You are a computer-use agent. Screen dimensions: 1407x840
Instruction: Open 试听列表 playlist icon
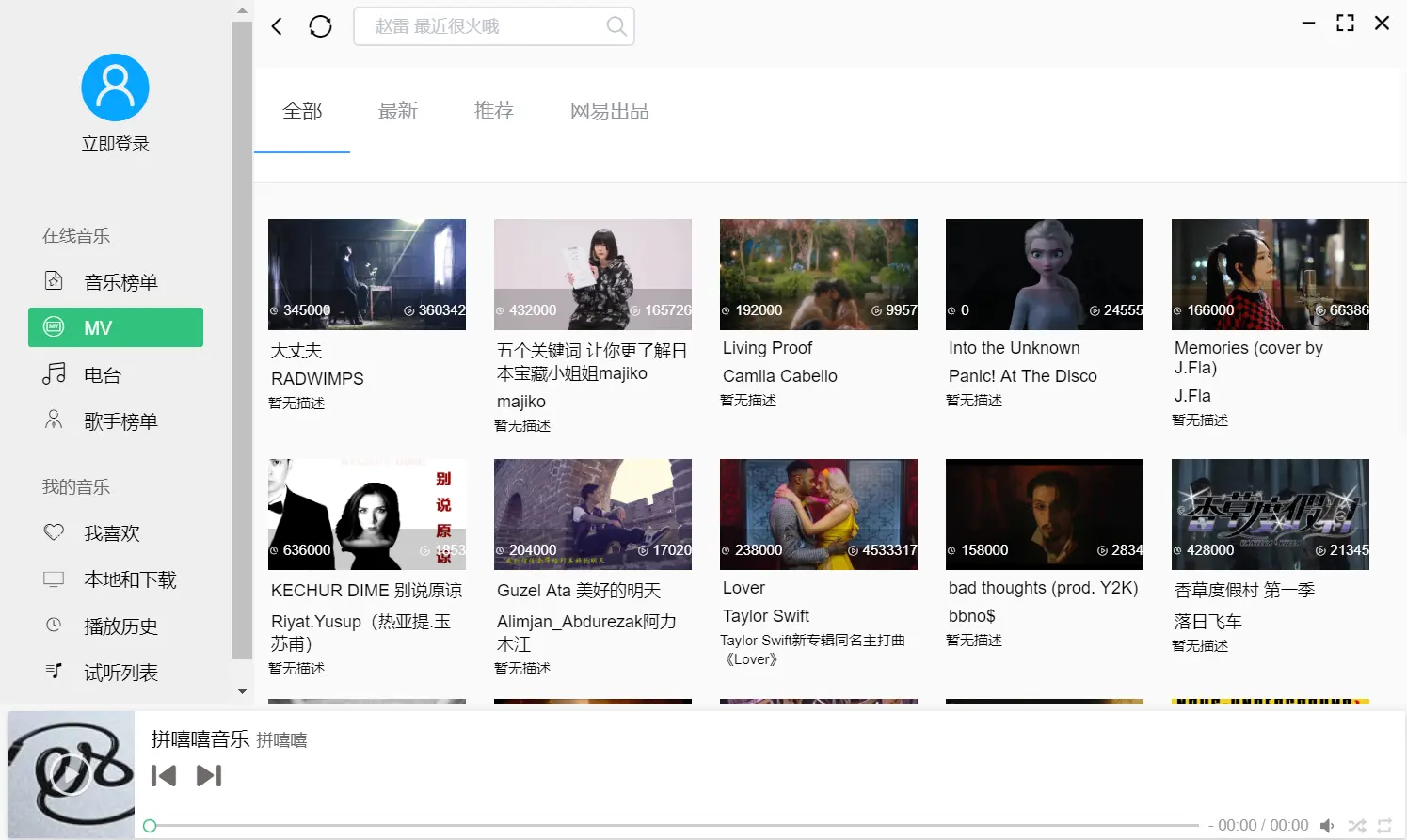pos(54,672)
